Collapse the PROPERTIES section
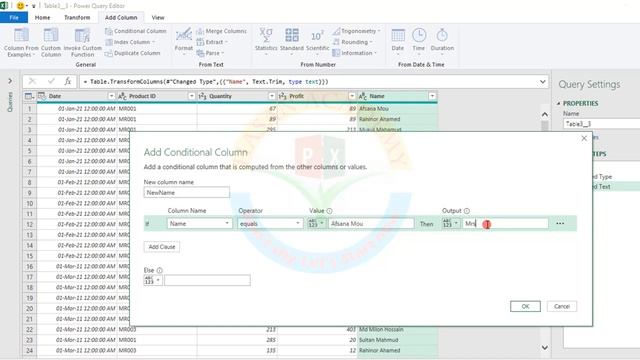This screenshot has height=360, width=640. pos(559,104)
